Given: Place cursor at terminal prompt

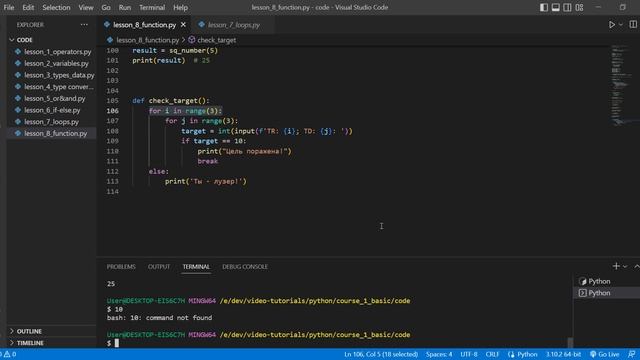Looking at the screenshot, I should (117, 343).
